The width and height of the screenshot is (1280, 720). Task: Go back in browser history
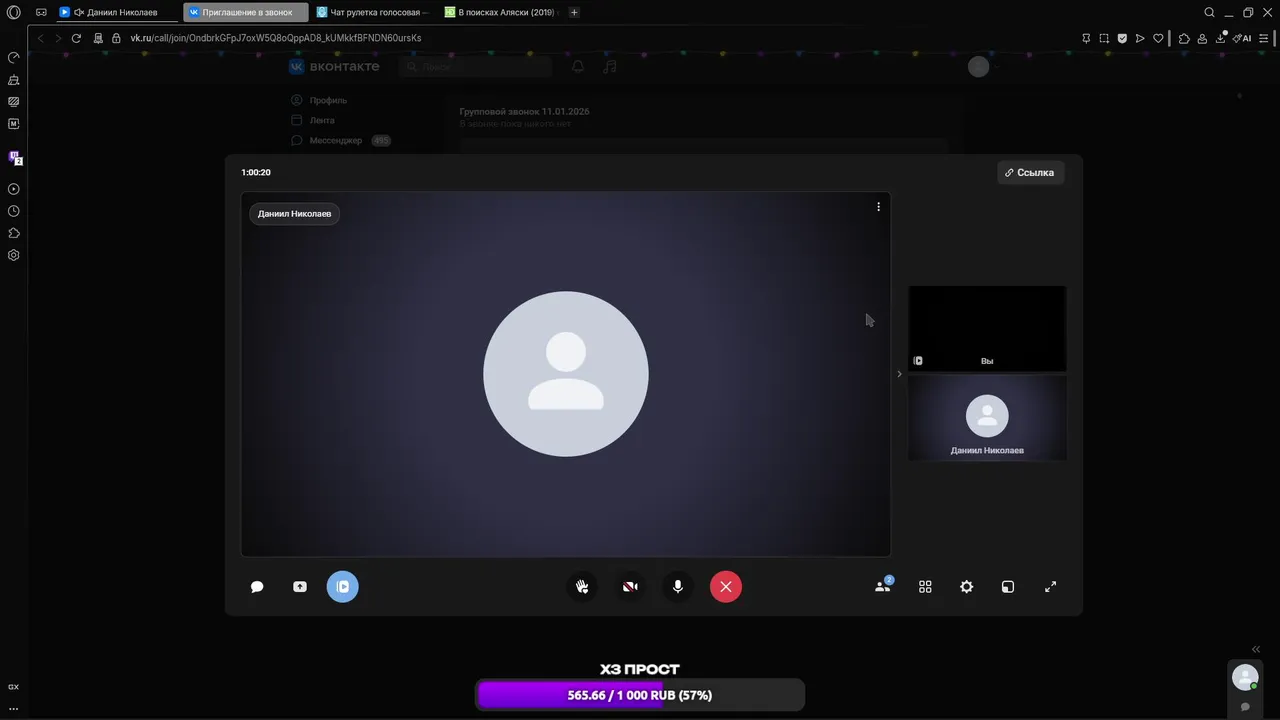(x=41, y=38)
